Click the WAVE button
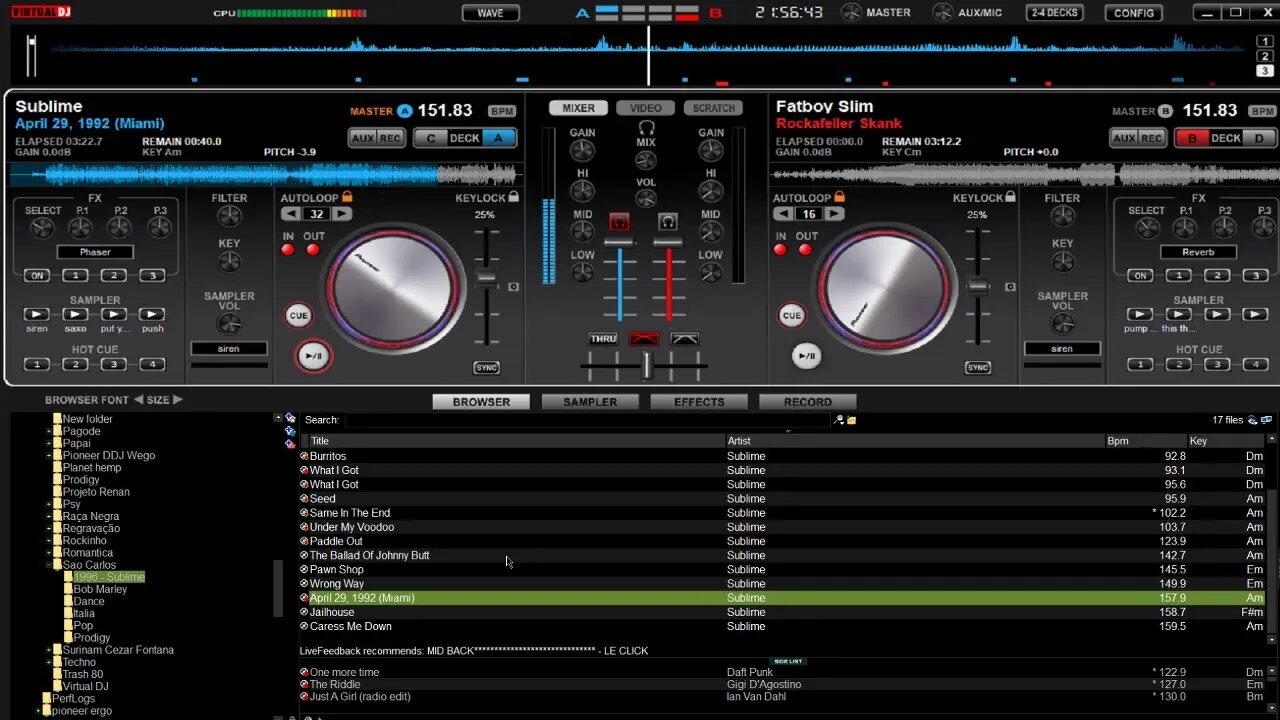The width and height of the screenshot is (1280, 720). tap(490, 13)
